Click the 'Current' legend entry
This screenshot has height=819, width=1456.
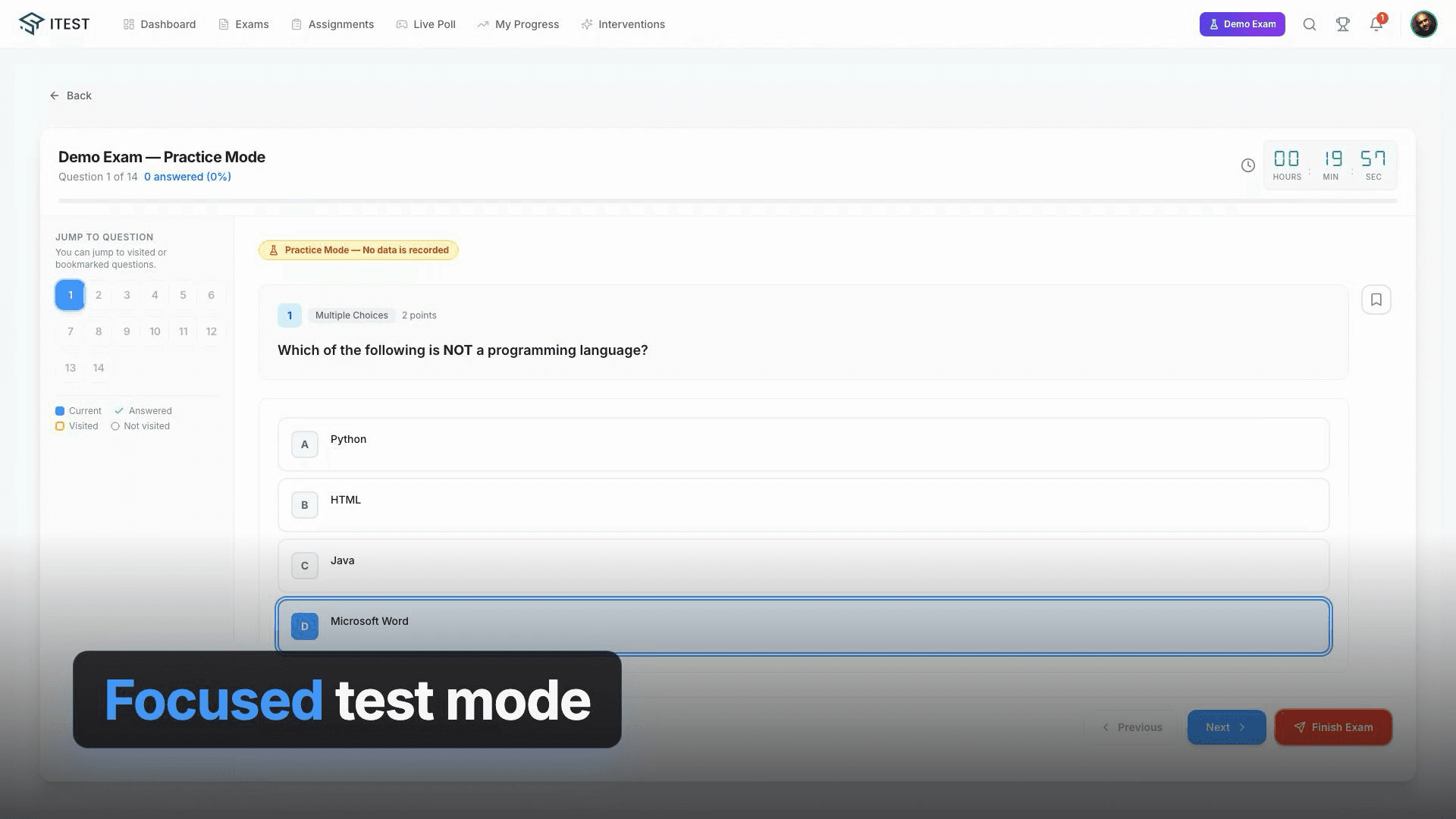tap(78, 411)
